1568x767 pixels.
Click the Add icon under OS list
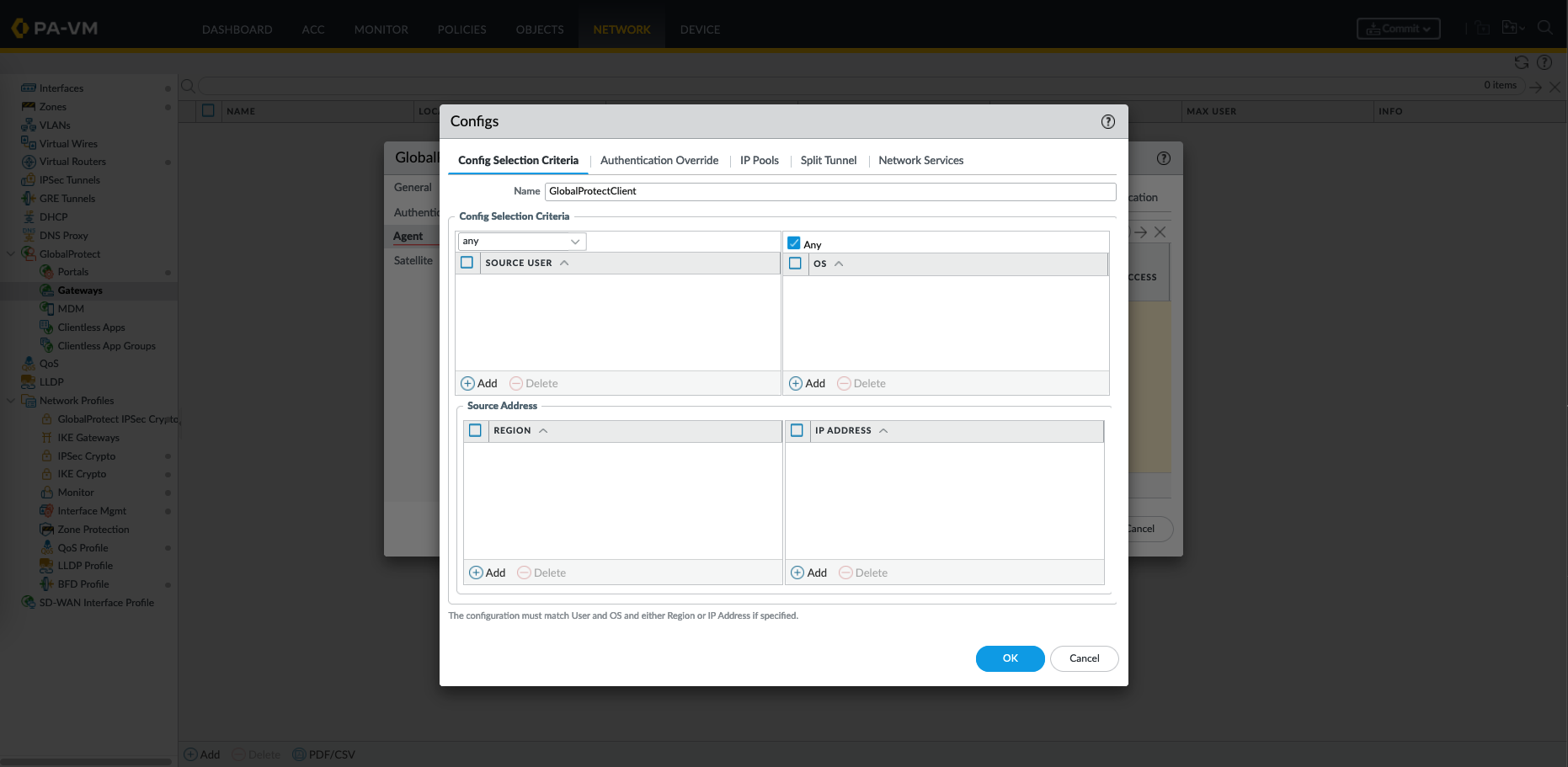pos(796,383)
